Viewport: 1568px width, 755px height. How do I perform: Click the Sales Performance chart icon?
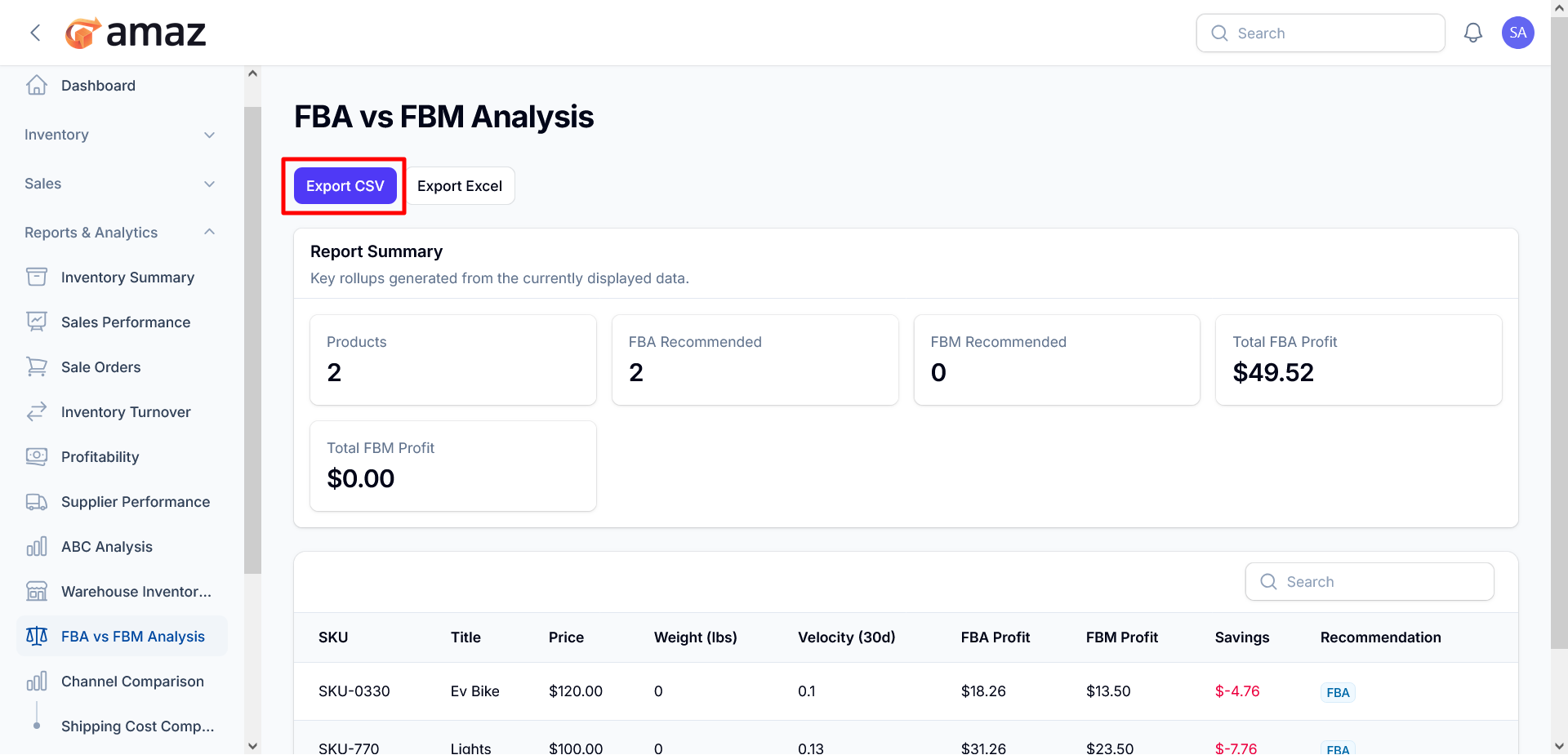37,322
